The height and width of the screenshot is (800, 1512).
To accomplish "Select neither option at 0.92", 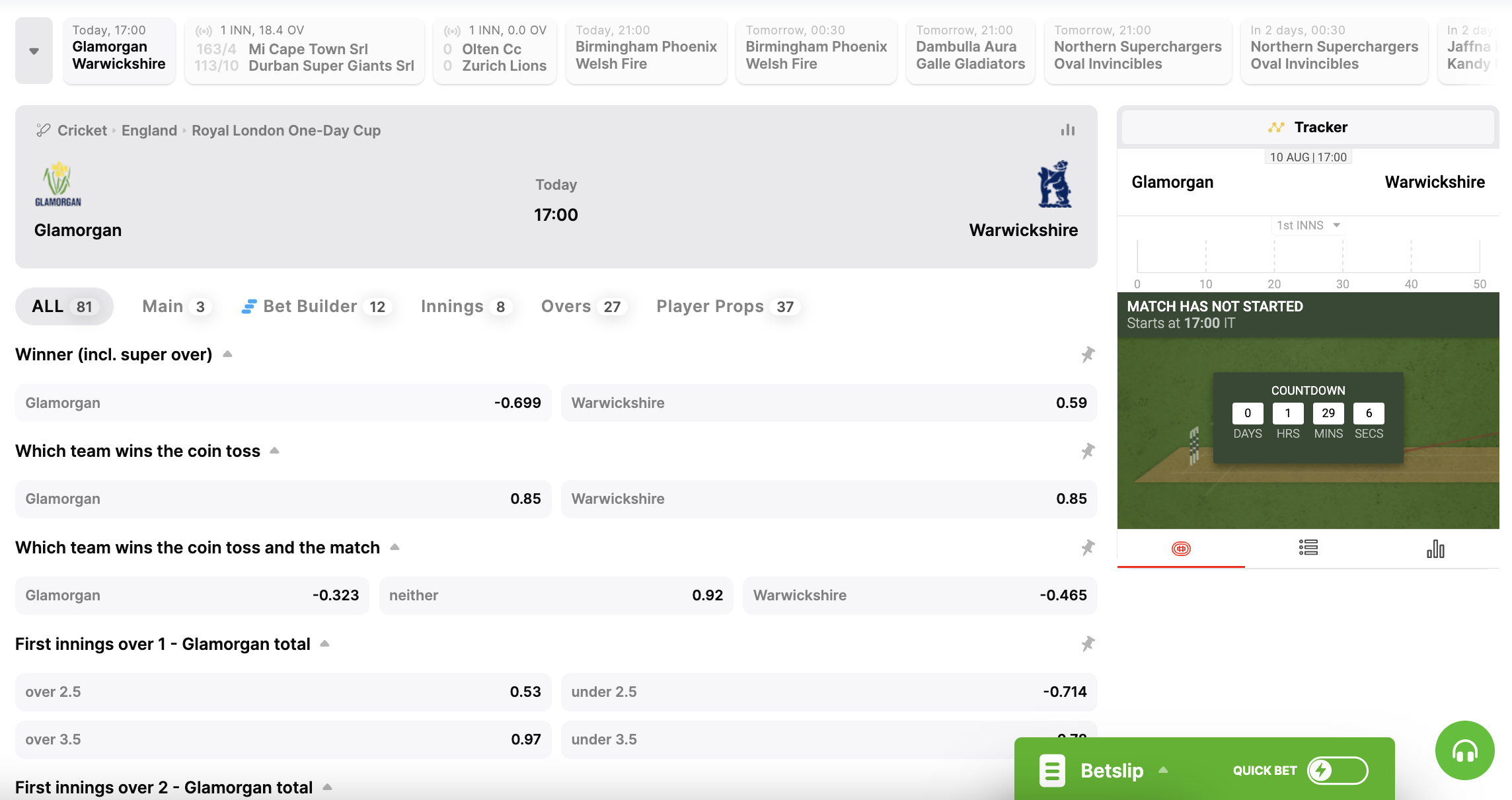I will click(x=556, y=596).
